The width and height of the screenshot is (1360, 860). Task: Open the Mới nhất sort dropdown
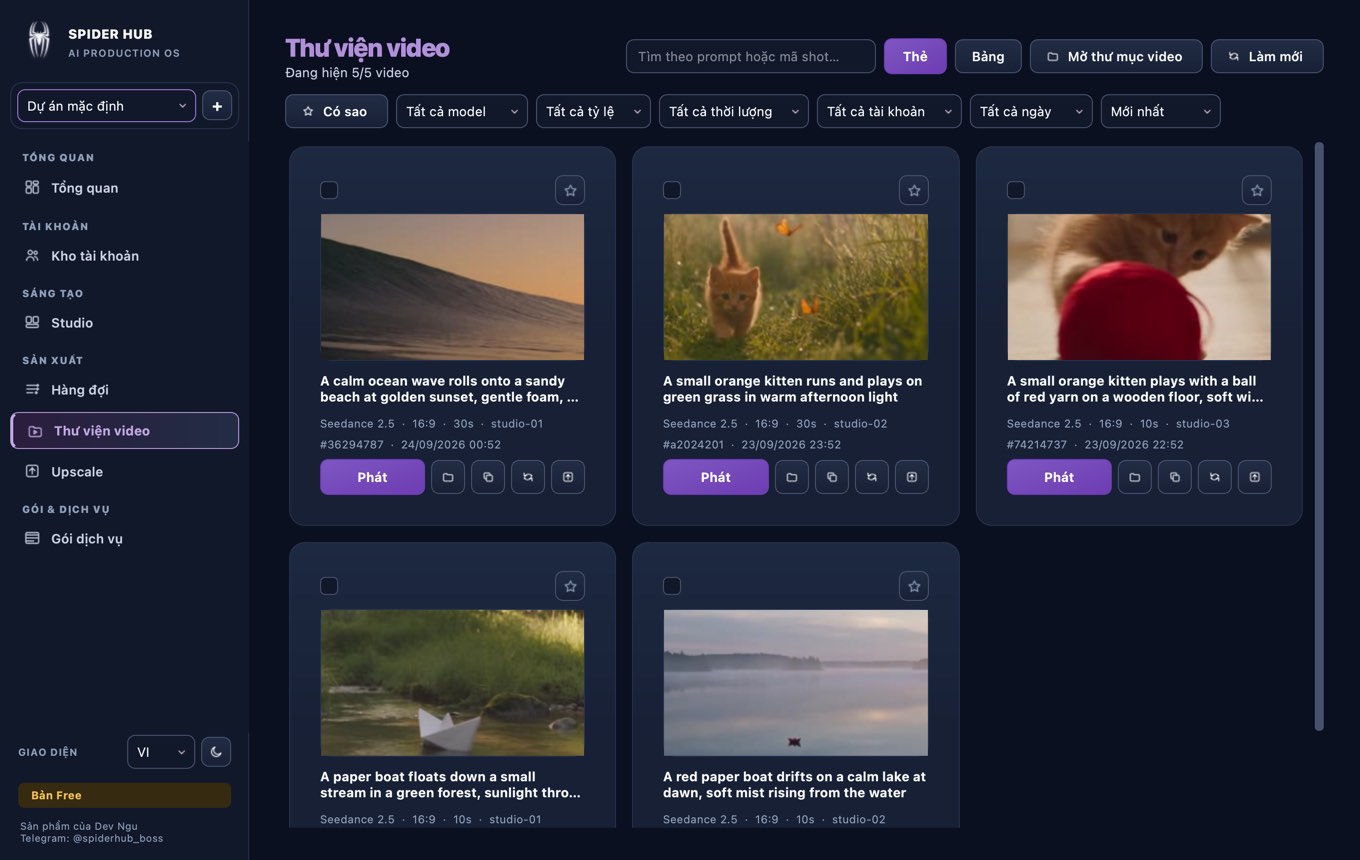point(1160,112)
